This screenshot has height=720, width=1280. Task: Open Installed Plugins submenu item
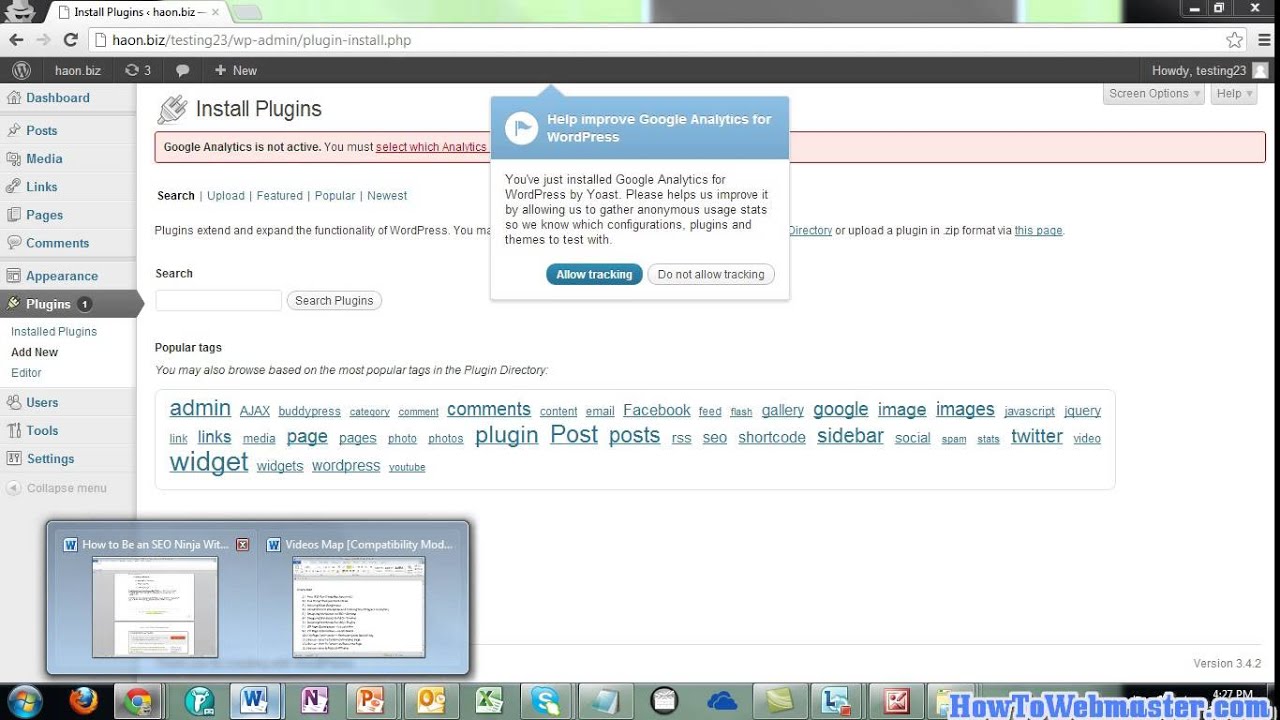pyautogui.click(x=54, y=331)
